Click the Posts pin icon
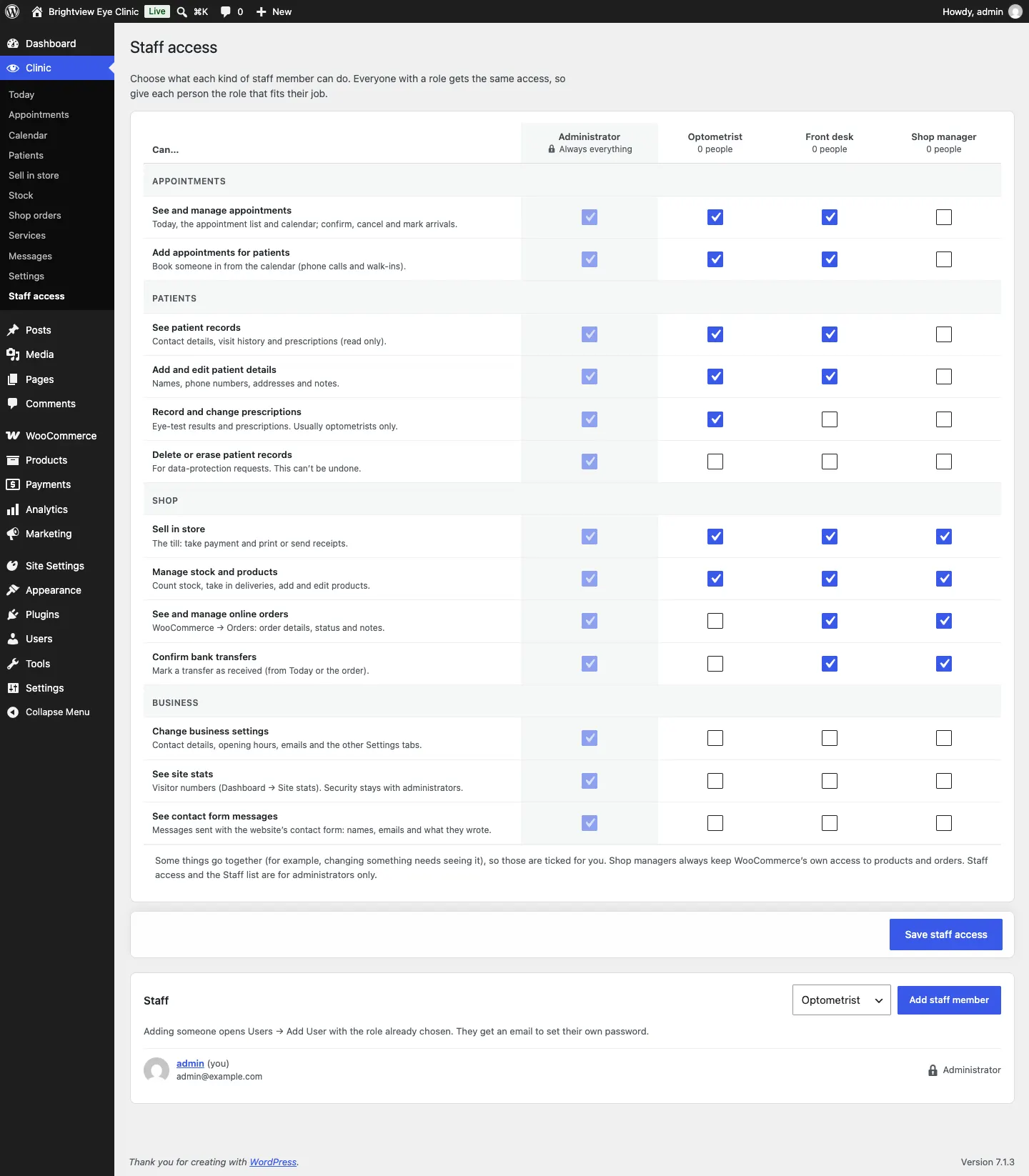Screen dimensions: 1029x1176 pyautogui.click(x=13, y=330)
